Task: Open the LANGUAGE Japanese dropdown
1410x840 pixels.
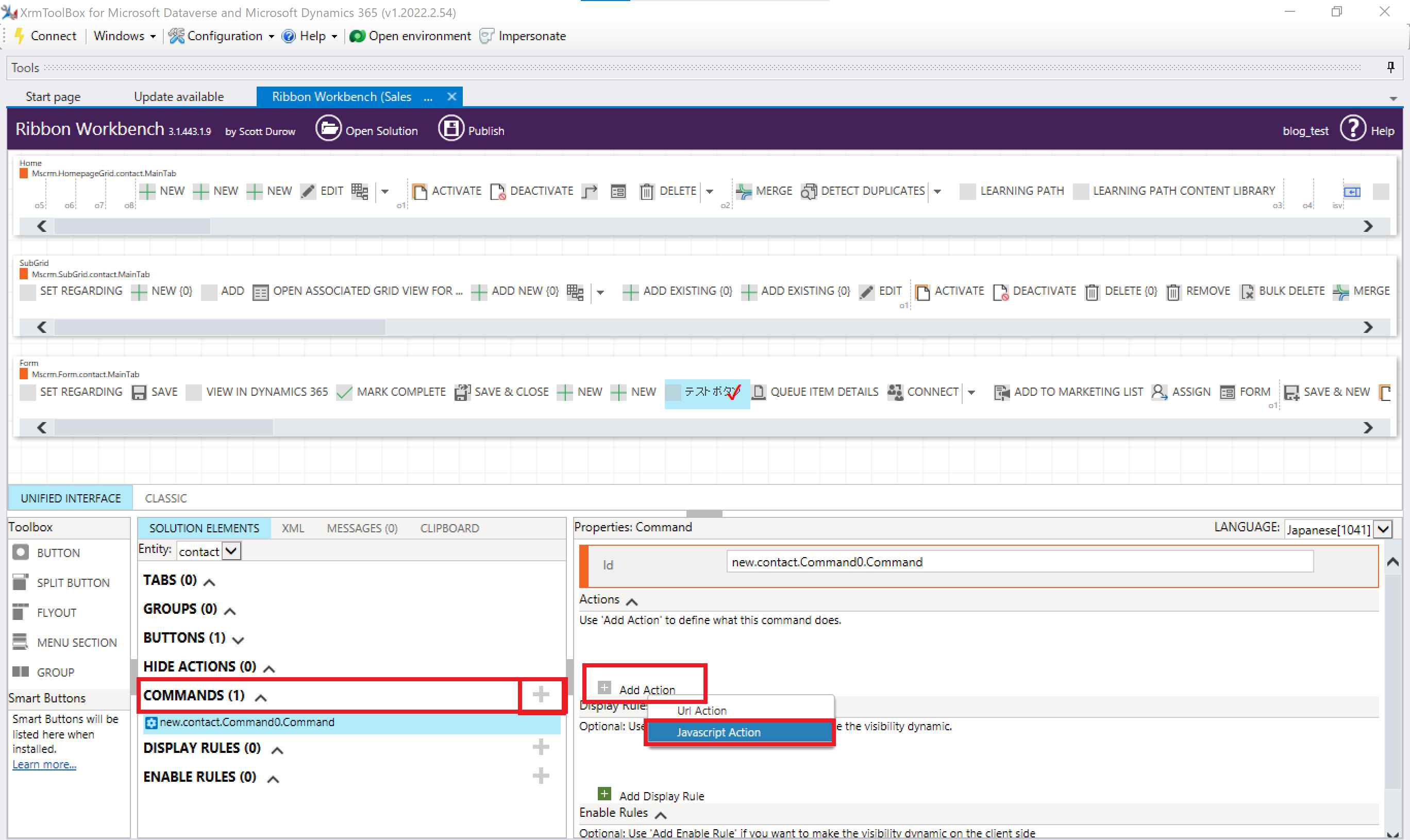Action: (x=1383, y=530)
